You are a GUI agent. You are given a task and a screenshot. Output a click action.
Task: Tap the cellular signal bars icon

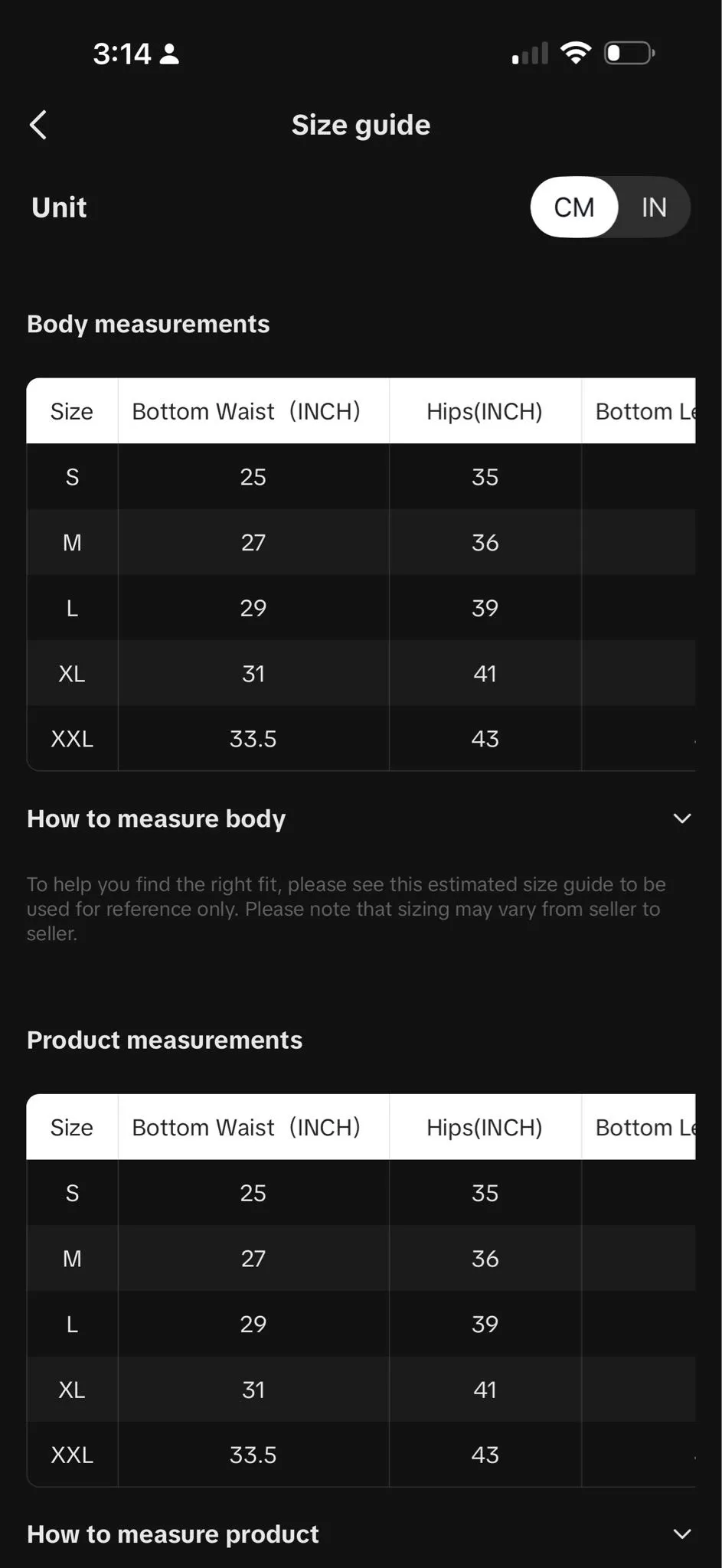530,54
